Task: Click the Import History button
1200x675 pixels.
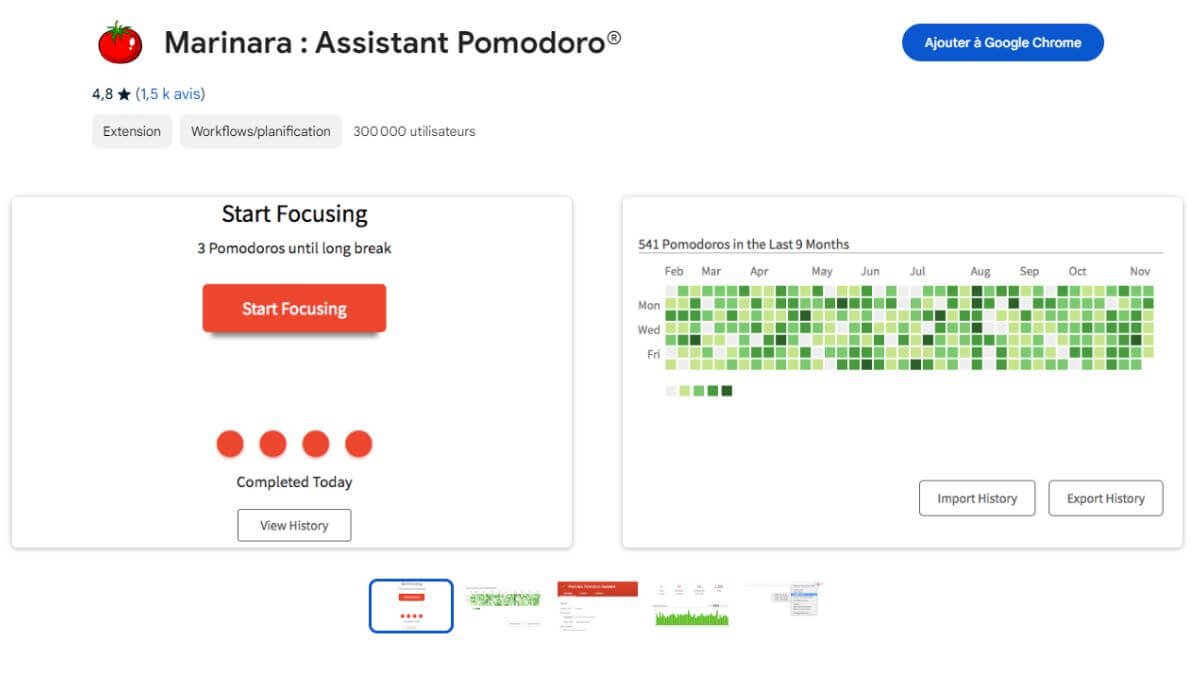Action: click(977, 498)
